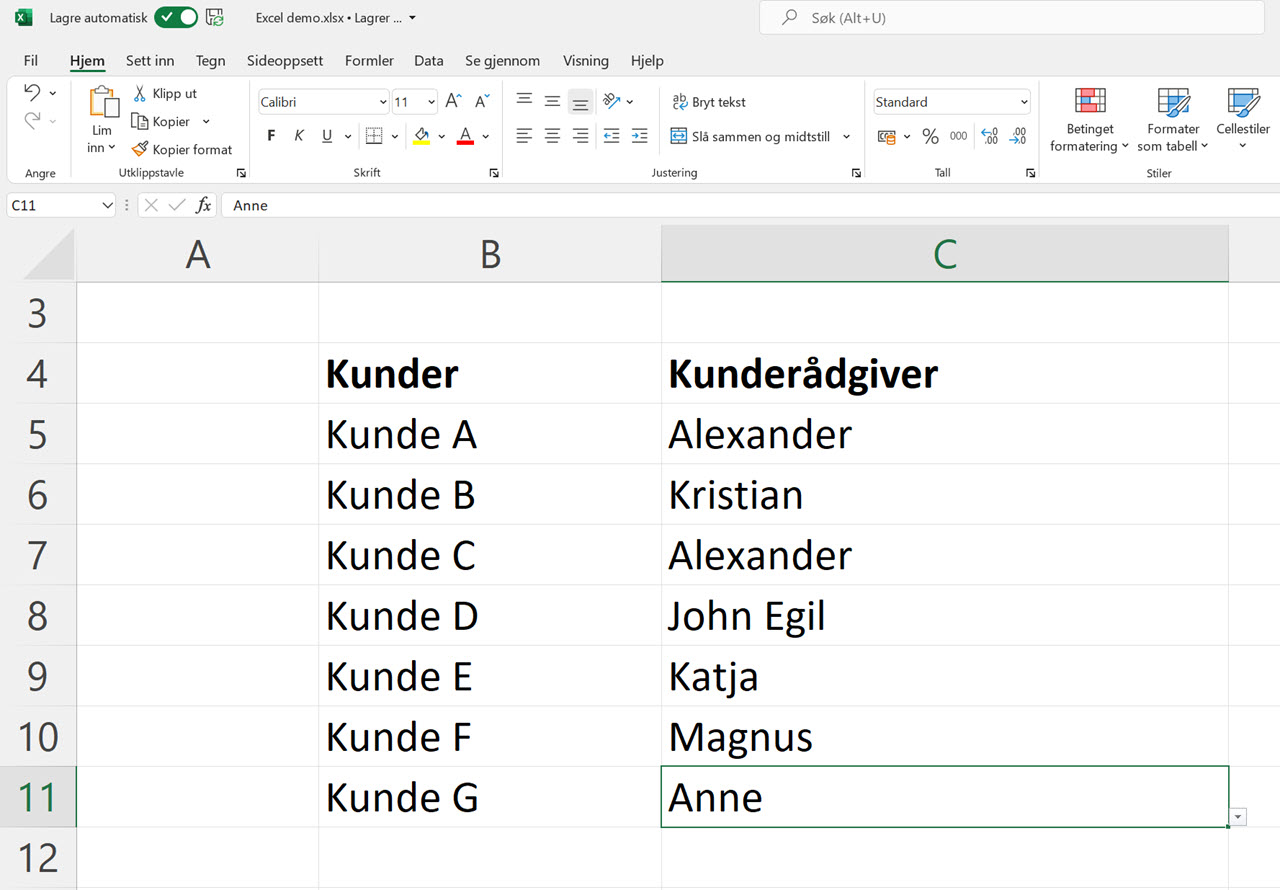1280x890 pixels.
Task: Click the text orientation icon
Action: point(612,101)
